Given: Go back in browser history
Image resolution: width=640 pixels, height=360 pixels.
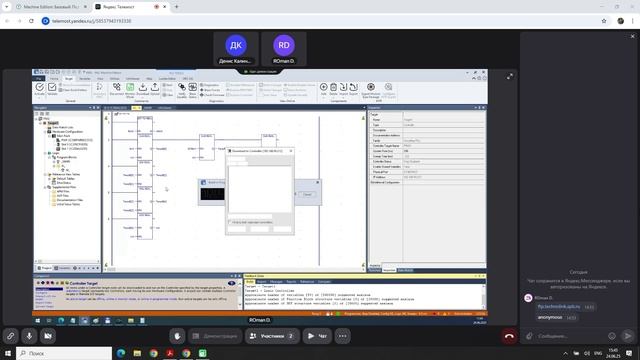Looking at the screenshot, I should (x=7, y=21).
